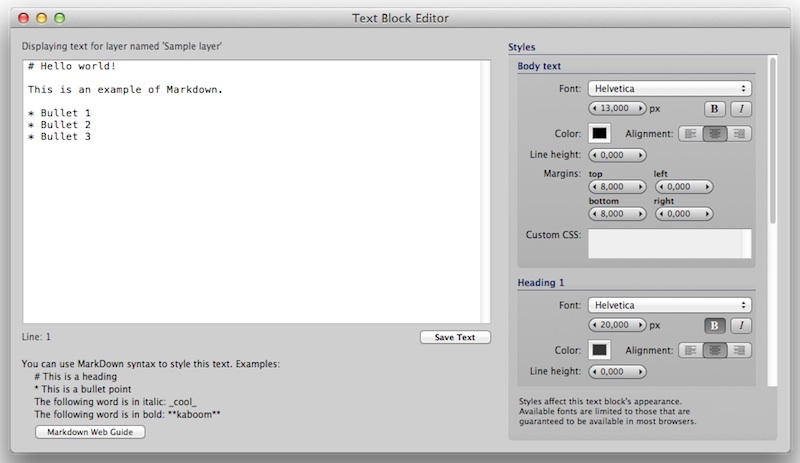Viewport: 800px width, 463px height.
Task: Align Heading 1 text to left
Action: pyautogui.click(x=691, y=350)
